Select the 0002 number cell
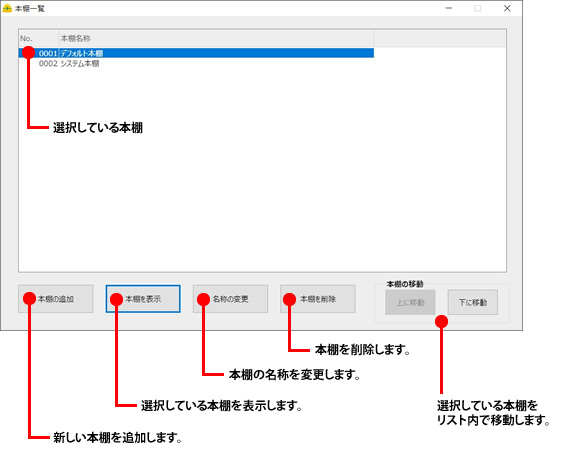 [x=48, y=63]
